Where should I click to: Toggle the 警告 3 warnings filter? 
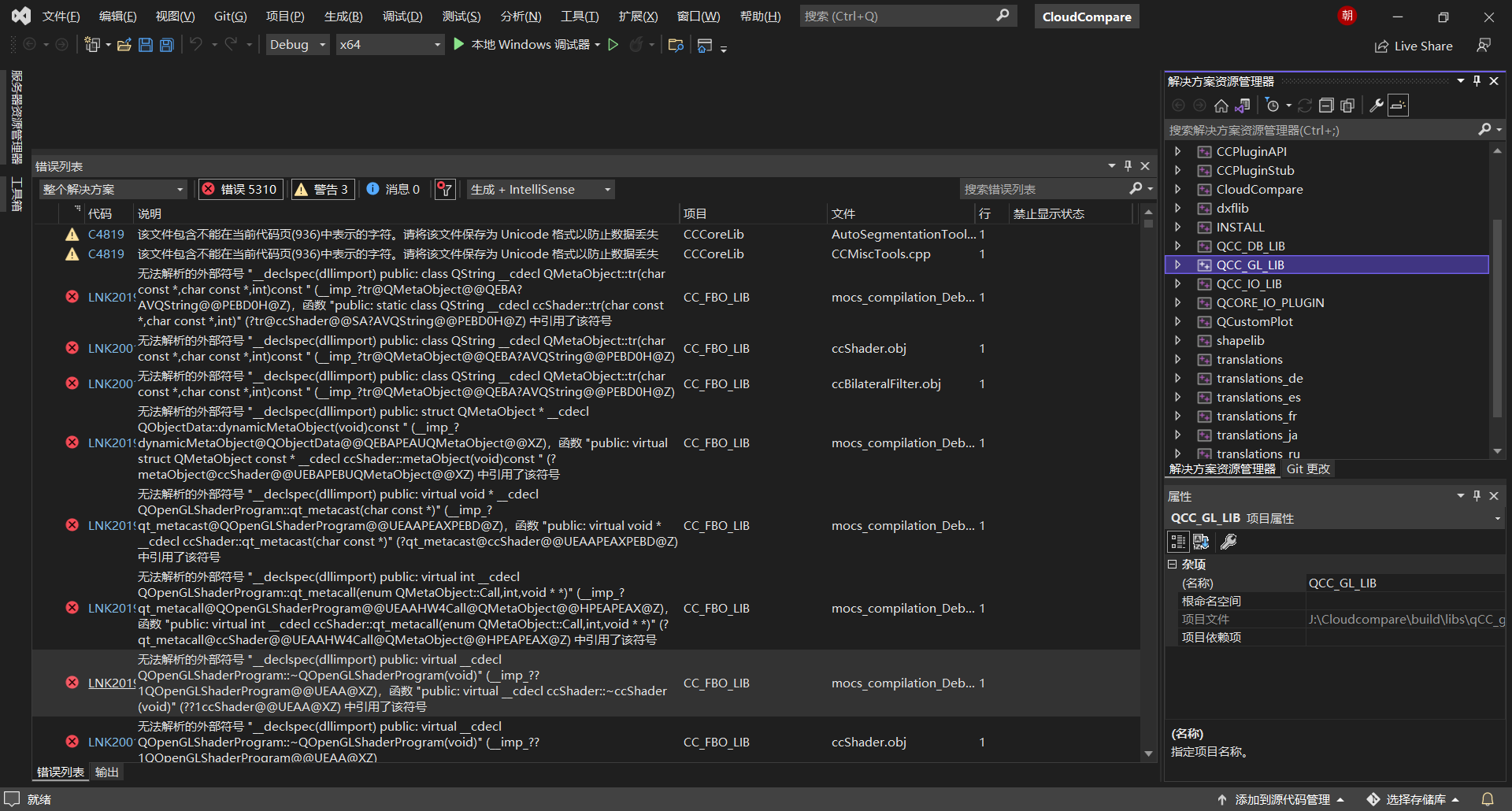(x=321, y=189)
